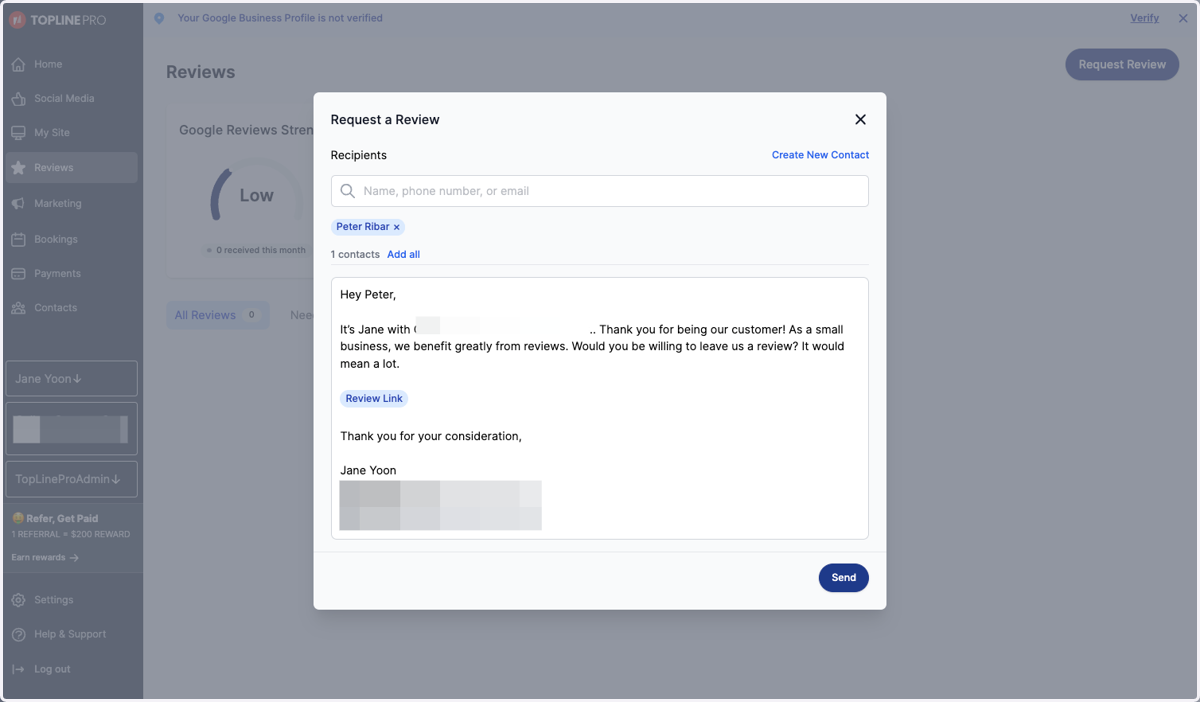Open the Reviews sidebar item
Viewport: 1200px width, 702px height.
pos(71,167)
